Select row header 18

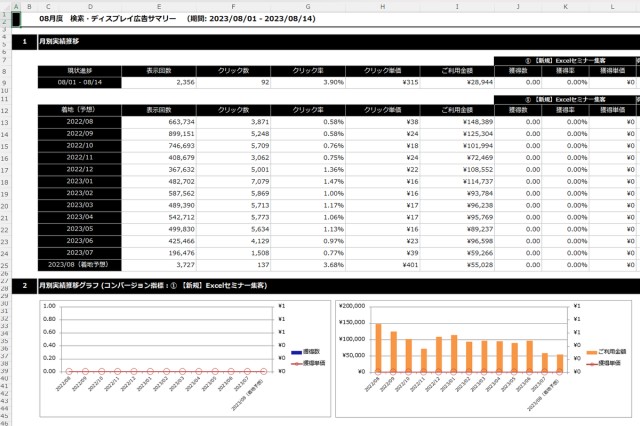coord(4,182)
